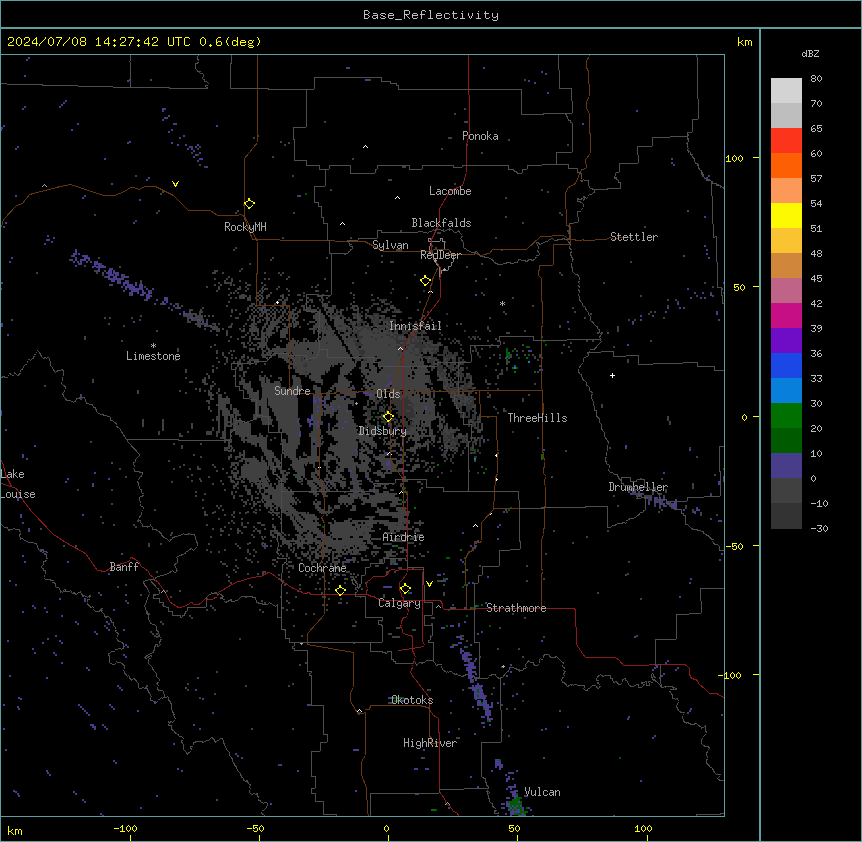Image resolution: width=862 pixels, height=842 pixels.
Task: Click the Sundre label
Action: tap(292, 391)
